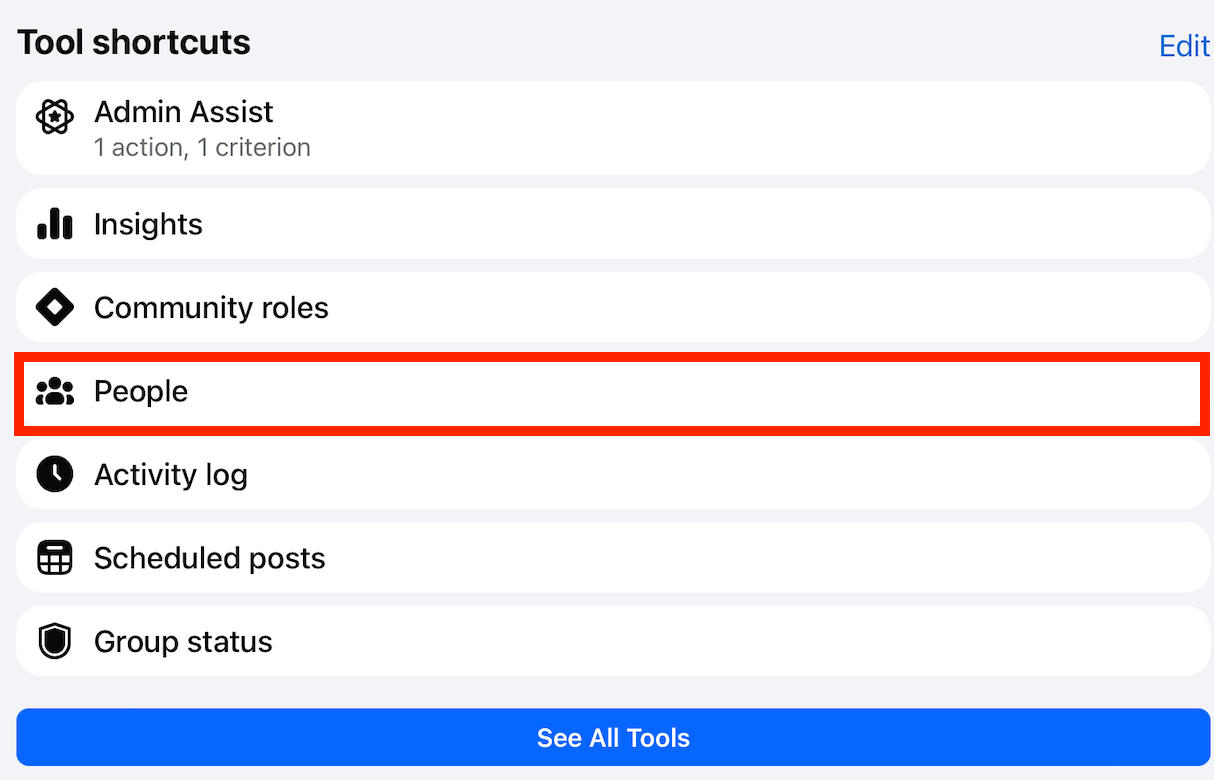The height and width of the screenshot is (780, 1214).
Task: View the Activity log label
Action: click(171, 474)
